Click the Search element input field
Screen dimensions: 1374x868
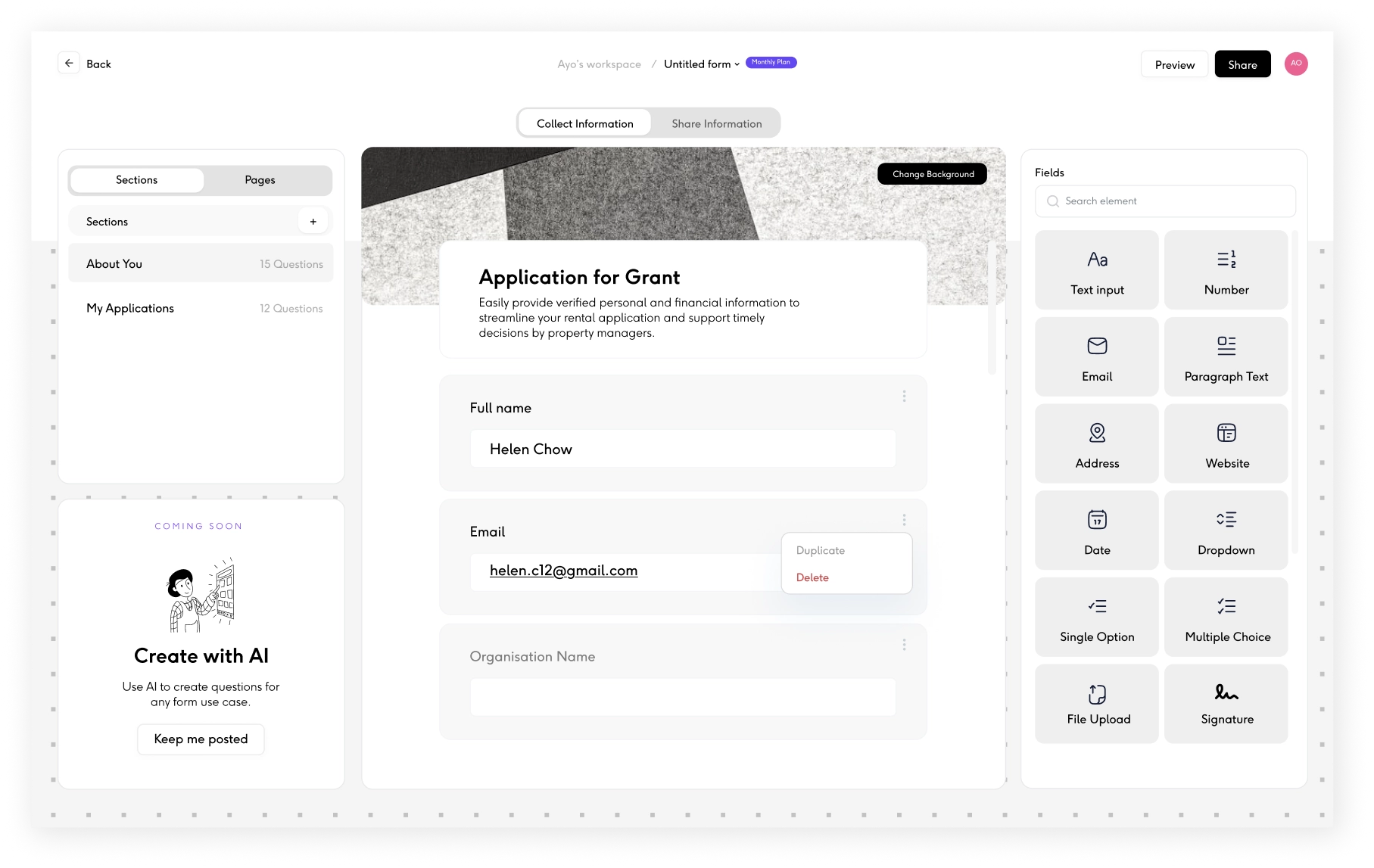point(1165,201)
